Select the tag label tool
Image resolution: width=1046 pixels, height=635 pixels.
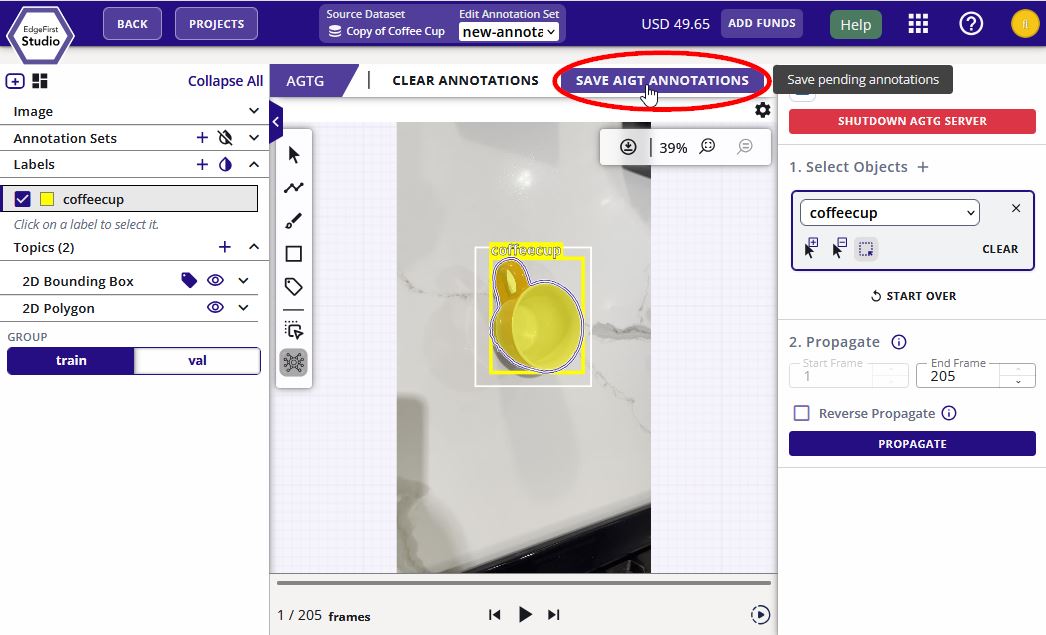pos(294,286)
